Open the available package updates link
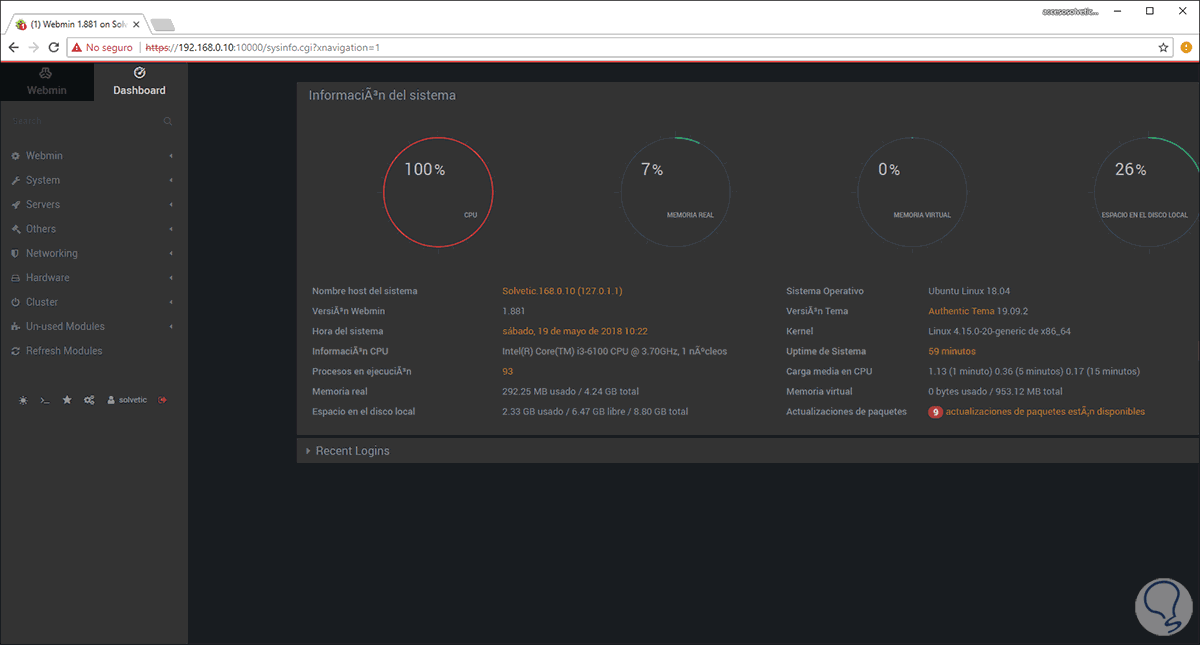The image size is (1200, 645). pyautogui.click(x=1045, y=411)
